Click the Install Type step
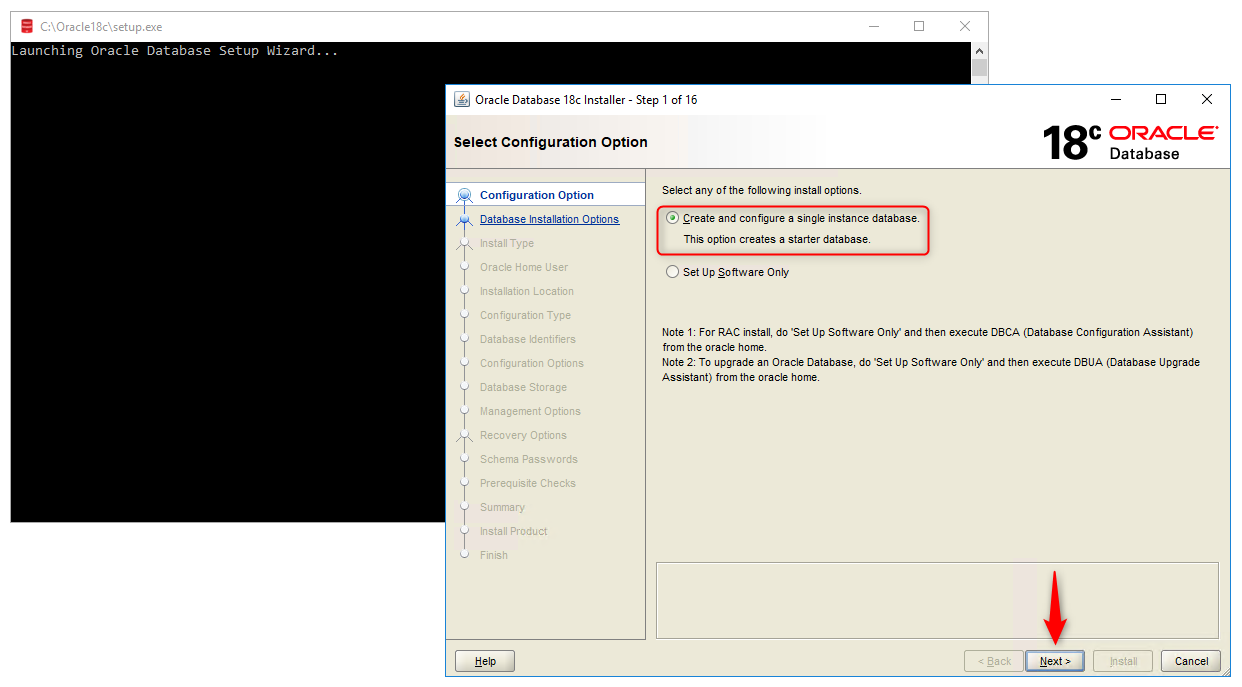This screenshot has height=687, width=1242. 507,243
